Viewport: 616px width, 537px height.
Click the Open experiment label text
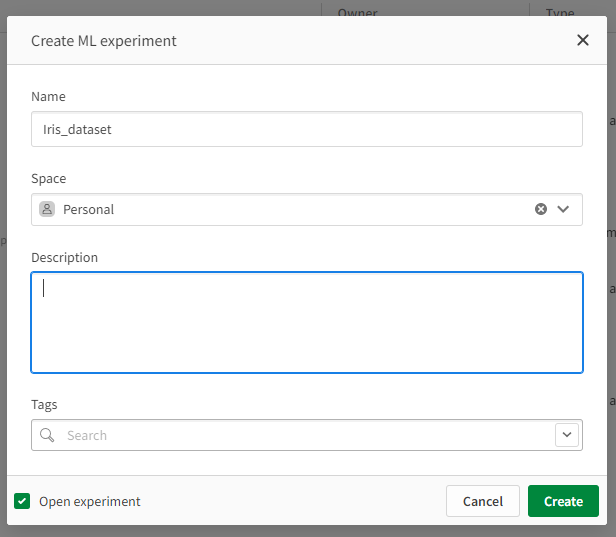pos(90,501)
